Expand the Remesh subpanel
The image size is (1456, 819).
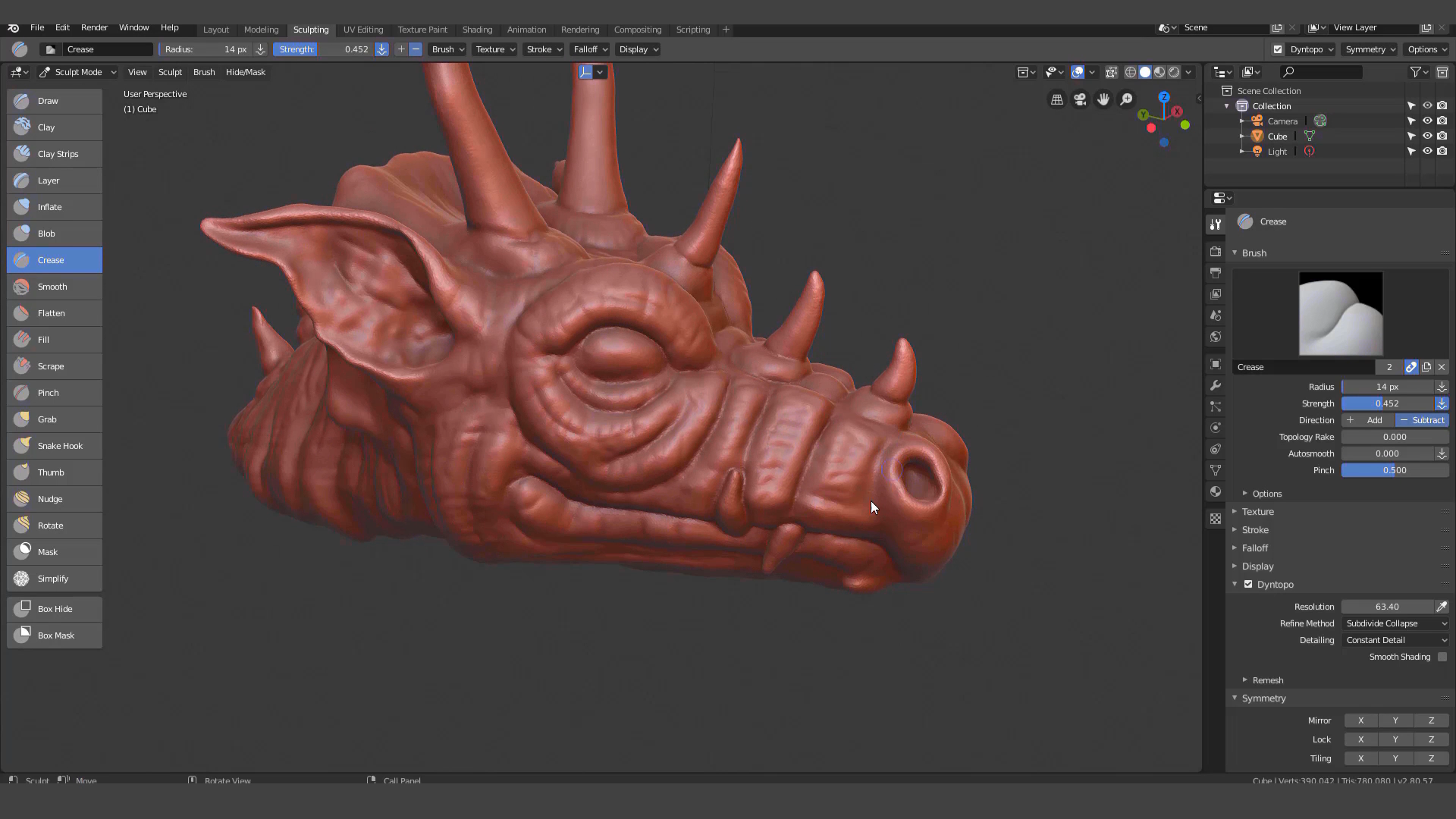pyautogui.click(x=1268, y=680)
